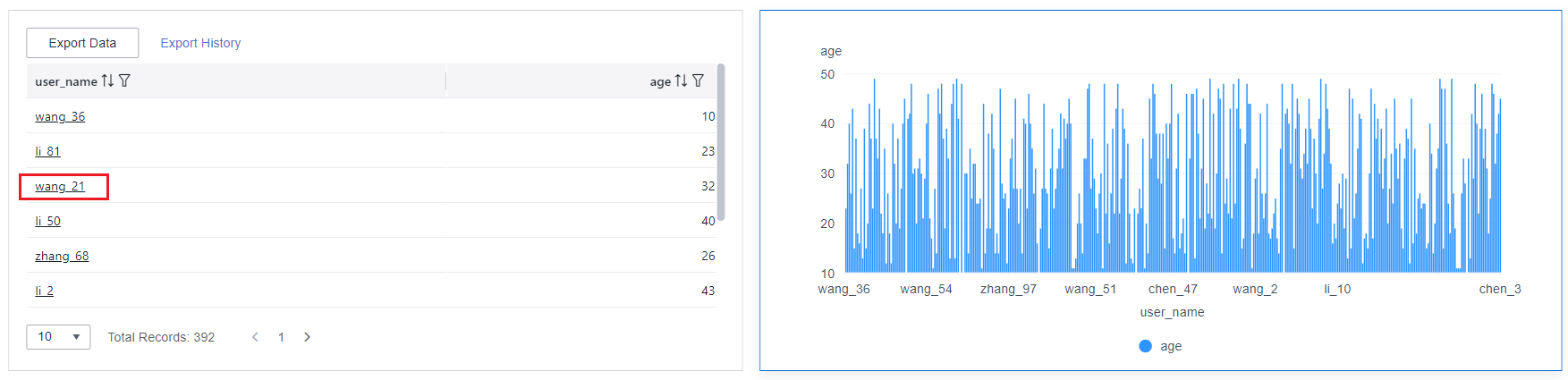Screen dimensions: 1568x380
Task: Select page number 1
Action: point(281,337)
